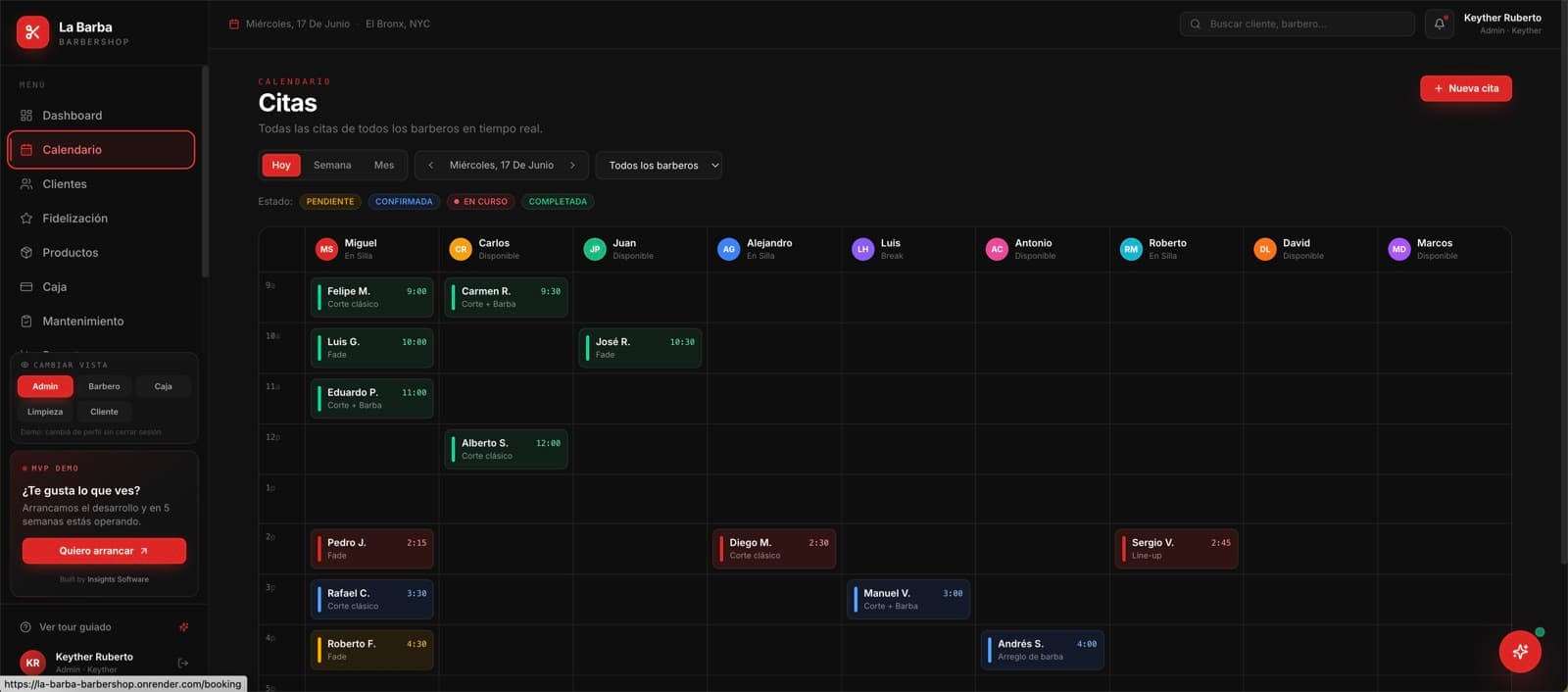Toggle the Completada status filter
Image resolution: width=1568 pixels, height=692 pixels.
(558, 202)
